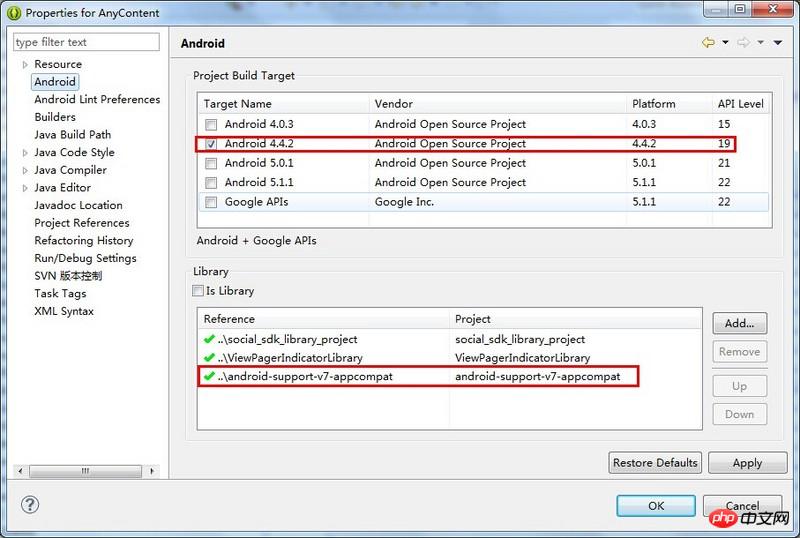This screenshot has width=800, height=538.
Task: Open the back history dropdown arrow
Action: point(725,42)
